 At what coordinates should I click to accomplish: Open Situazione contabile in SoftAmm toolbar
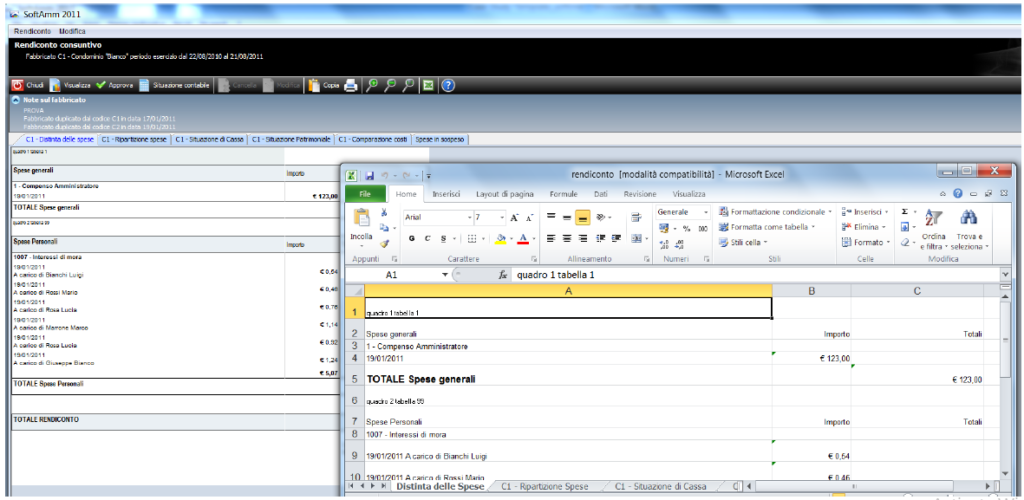pos(174,86)
